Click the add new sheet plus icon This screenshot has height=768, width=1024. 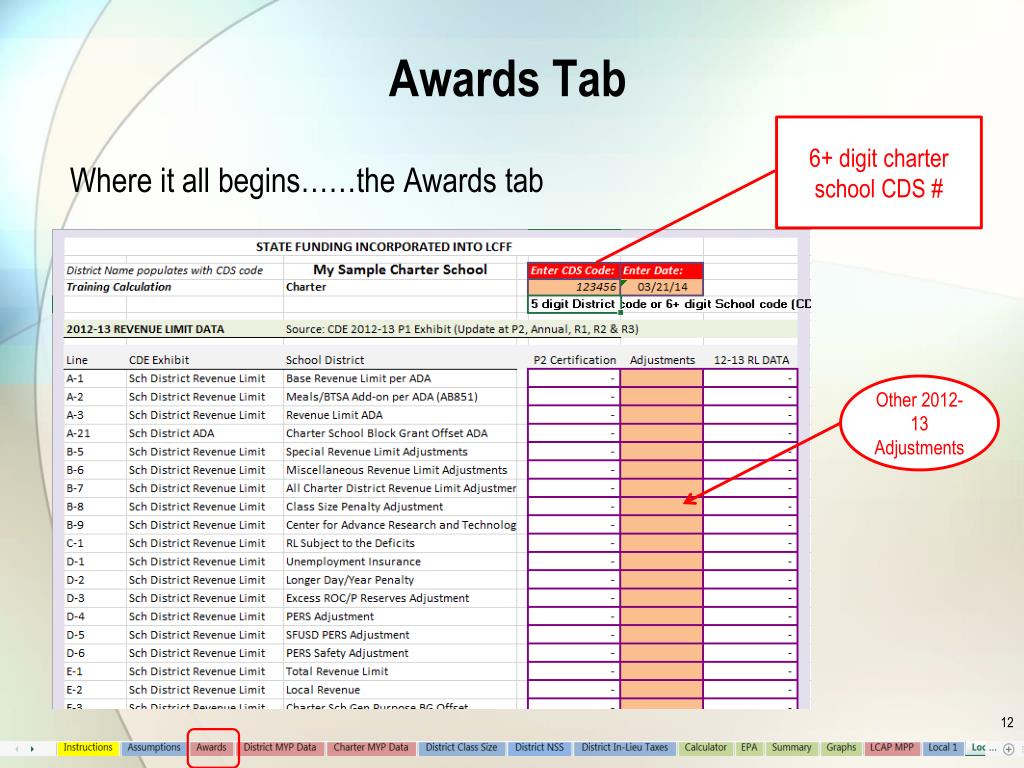click(x=1009, y=749)
